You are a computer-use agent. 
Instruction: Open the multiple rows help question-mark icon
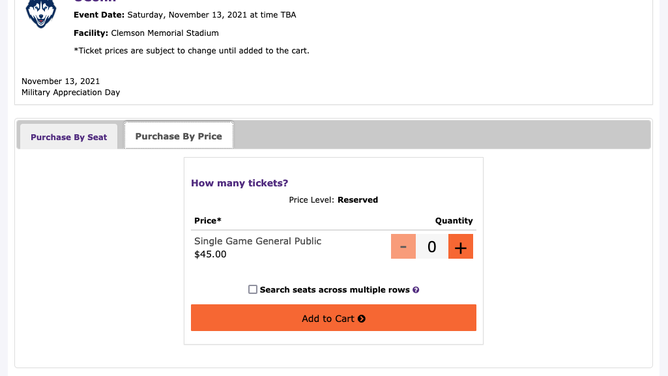point(416,290)
